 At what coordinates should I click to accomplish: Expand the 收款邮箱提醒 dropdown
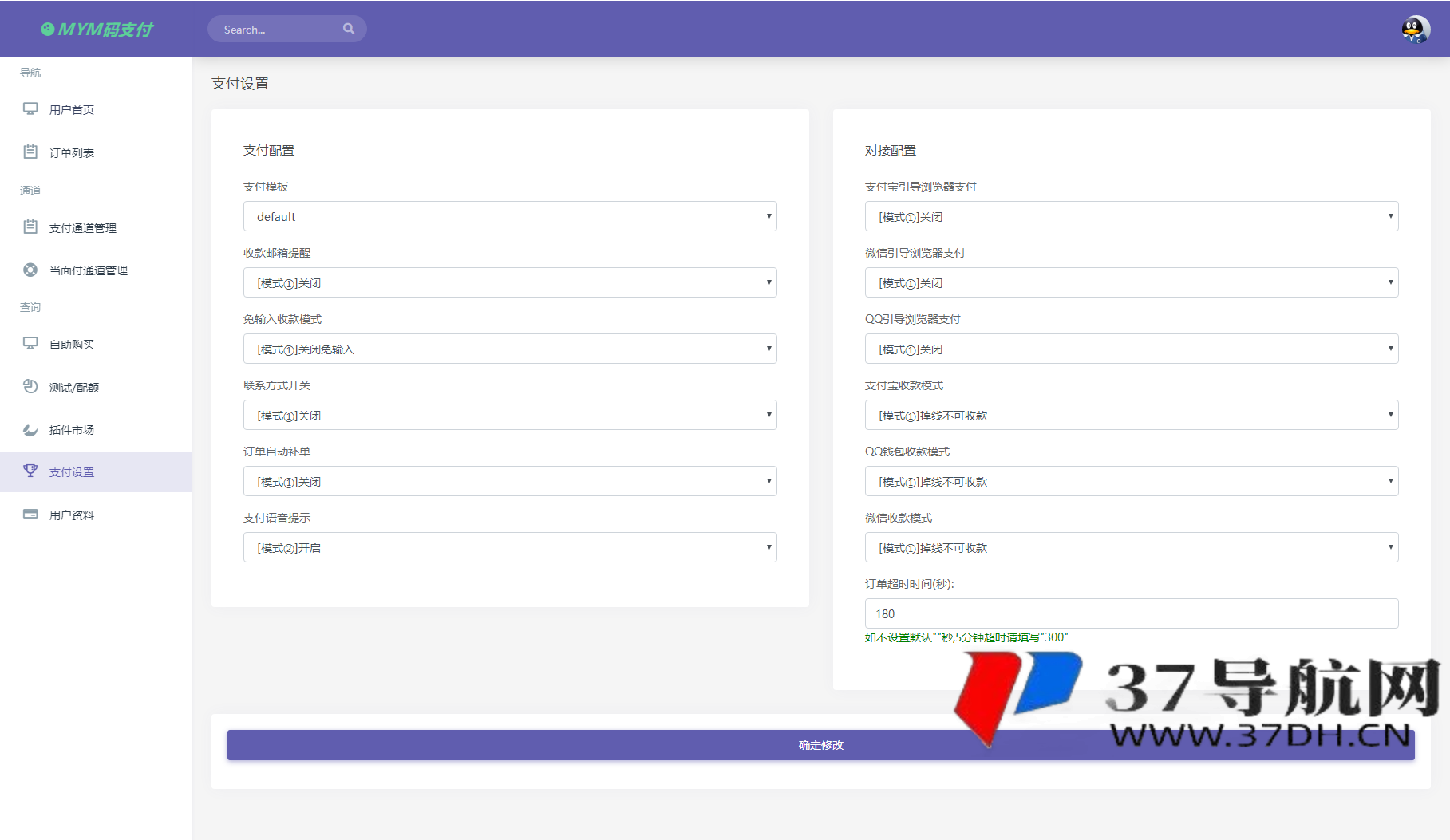pos(509,283)
